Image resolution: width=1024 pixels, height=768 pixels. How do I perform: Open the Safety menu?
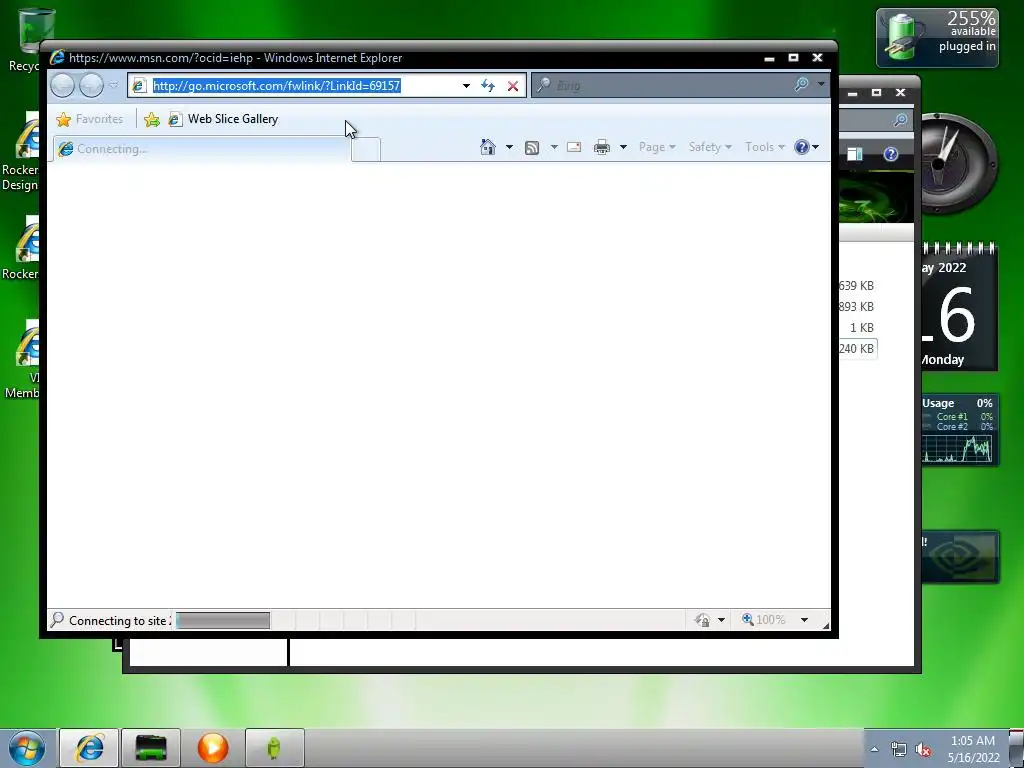point(710,147)
